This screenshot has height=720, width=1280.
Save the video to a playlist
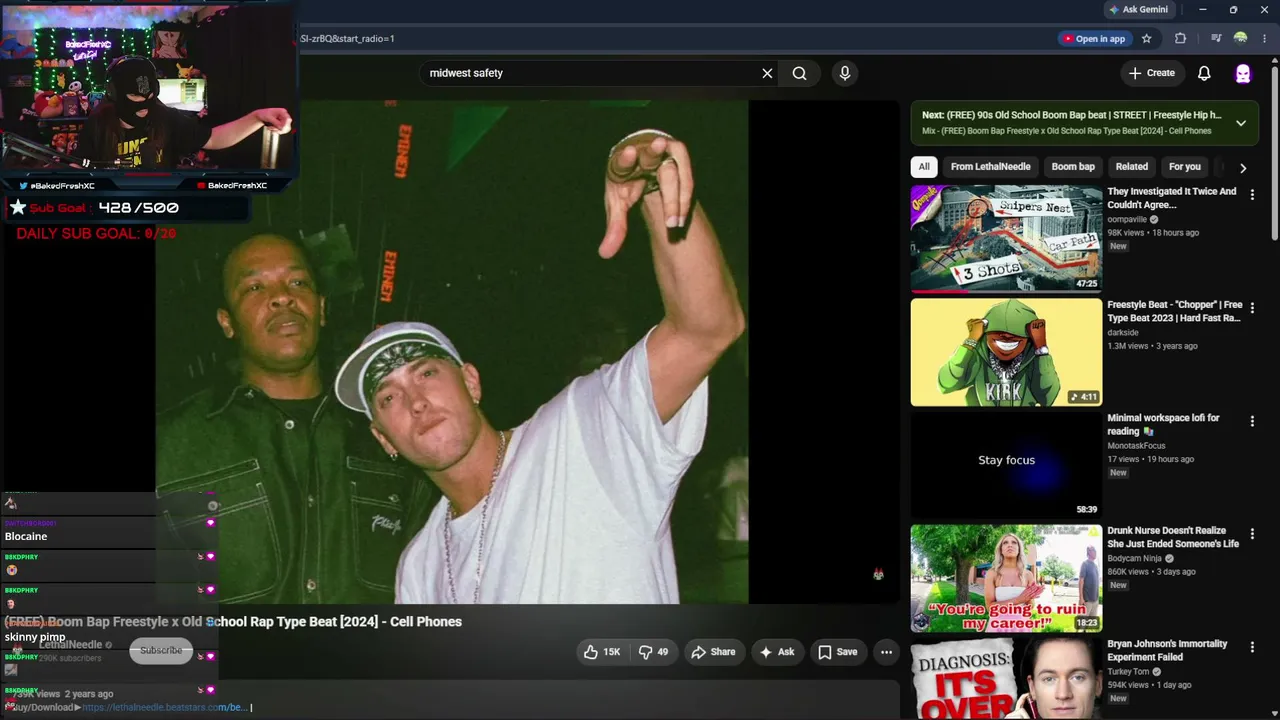coord(838,652)
